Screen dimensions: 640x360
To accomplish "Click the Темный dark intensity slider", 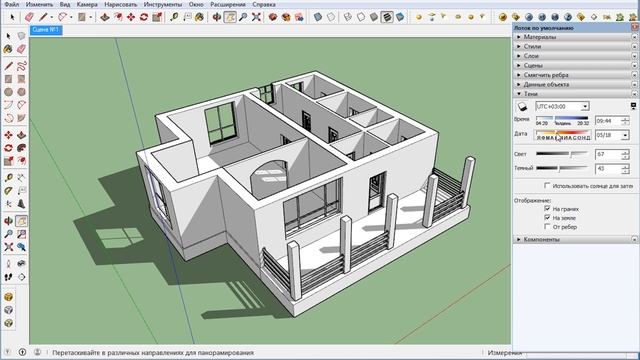I will (562, 168).
